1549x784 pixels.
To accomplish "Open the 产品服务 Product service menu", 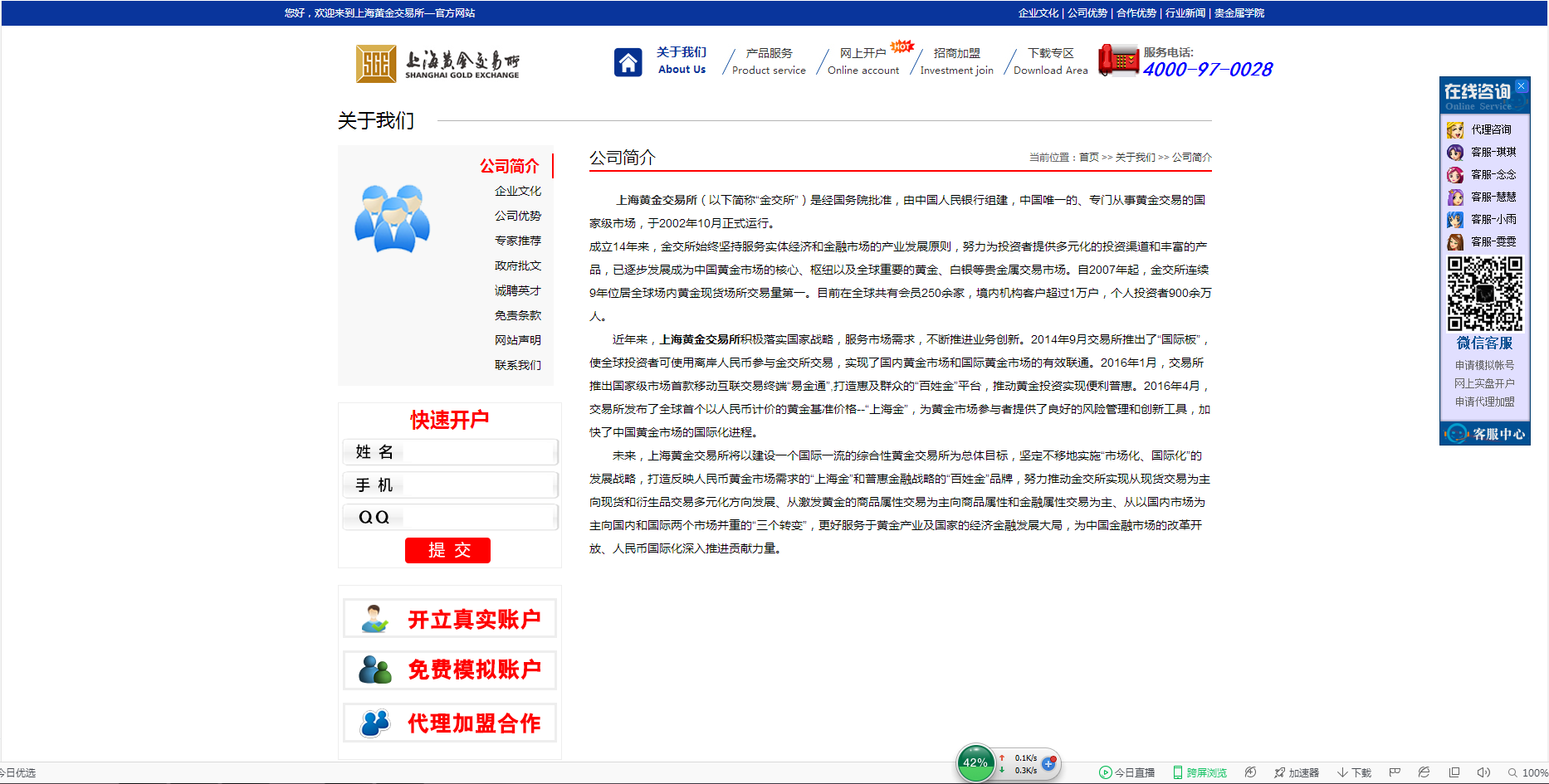I will (x=769, y=61).
